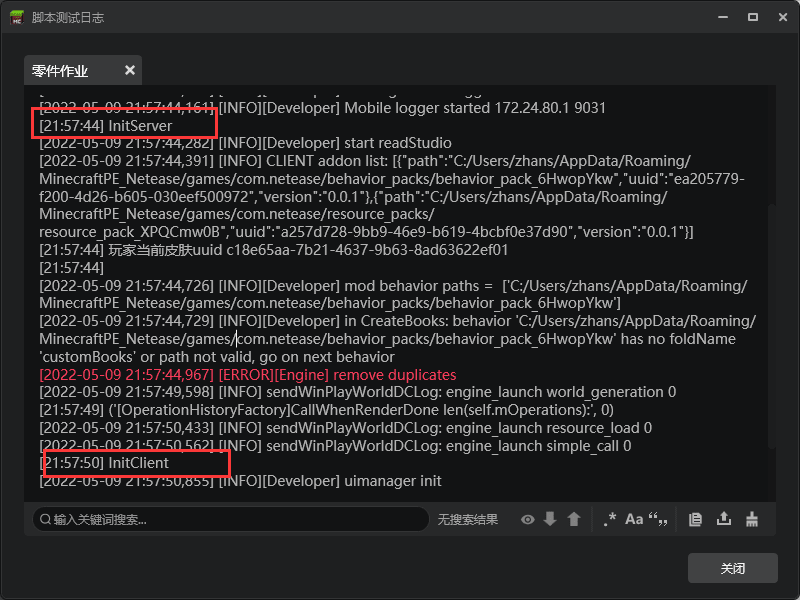Toggle whole-word matching quotes icon
This screenshot has height=600, width=800.
pyautogui.click(x=658, y=519)
